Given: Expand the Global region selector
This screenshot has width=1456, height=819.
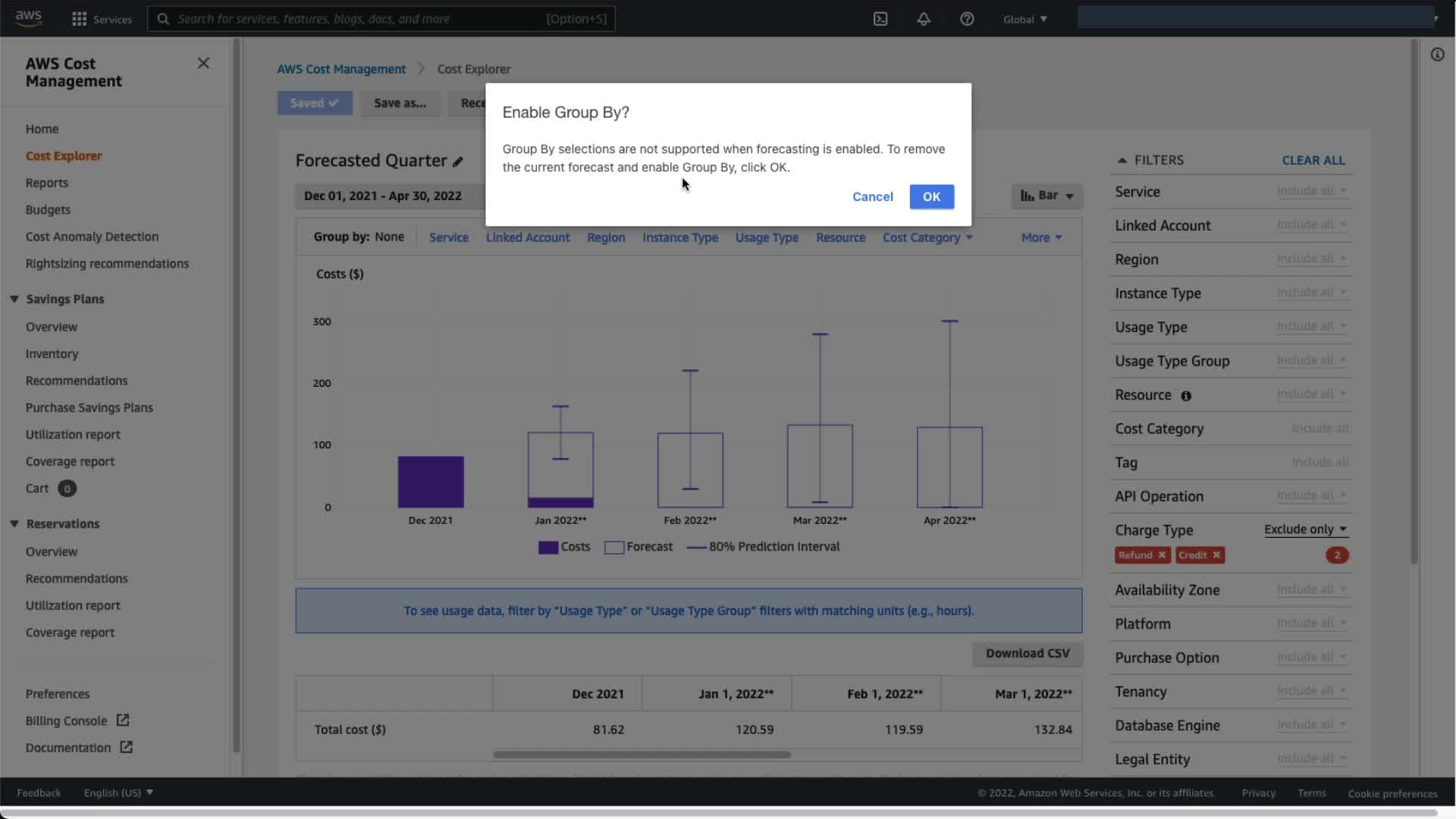Looking at the screenshot, I should 1025,19.
